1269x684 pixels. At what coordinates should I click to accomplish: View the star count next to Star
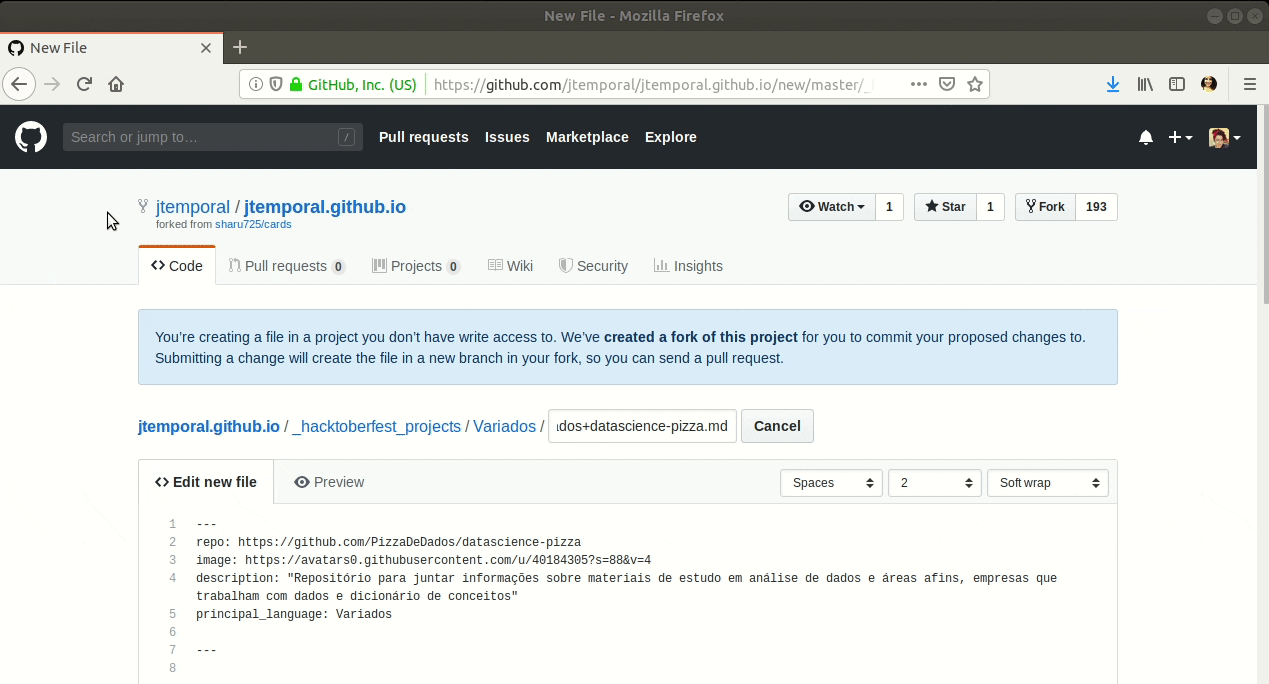pyautogui.click(x=990, y=207)
